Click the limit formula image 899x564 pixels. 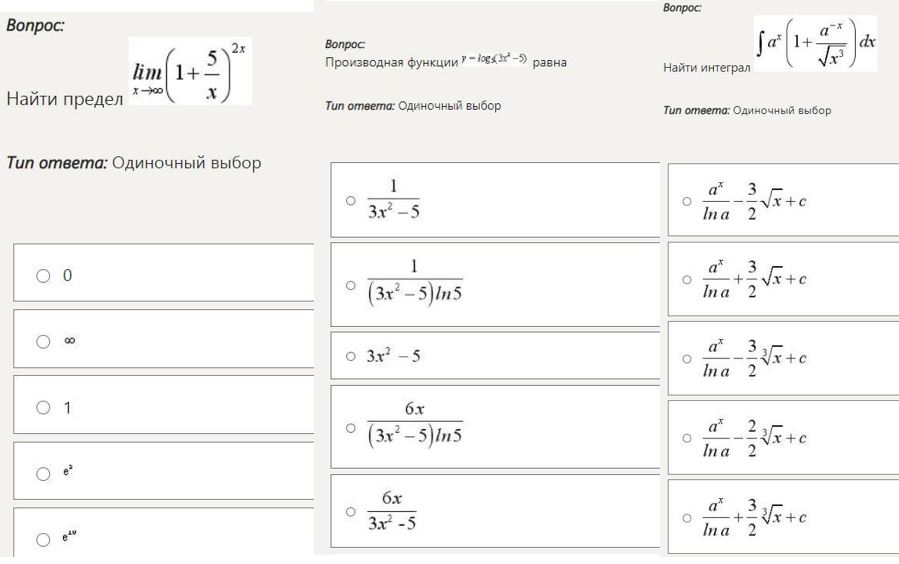190,72
